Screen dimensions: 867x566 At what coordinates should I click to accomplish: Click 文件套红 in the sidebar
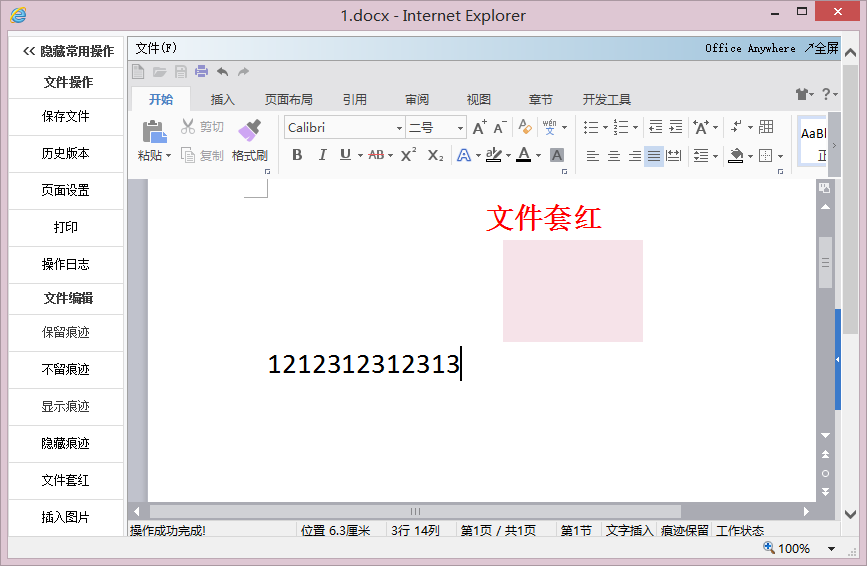pos(66,481)
